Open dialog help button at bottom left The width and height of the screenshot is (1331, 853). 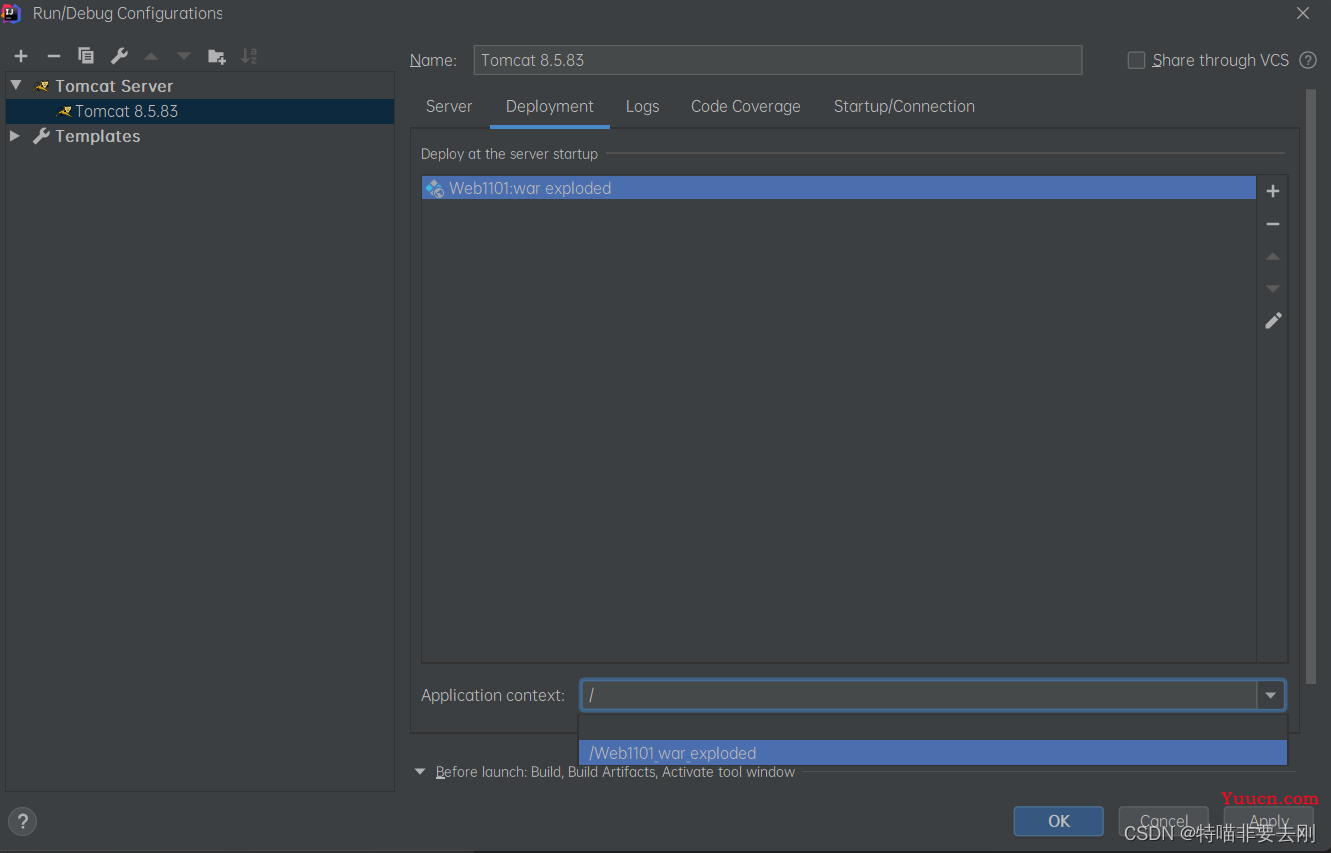[x=22, y=822]
